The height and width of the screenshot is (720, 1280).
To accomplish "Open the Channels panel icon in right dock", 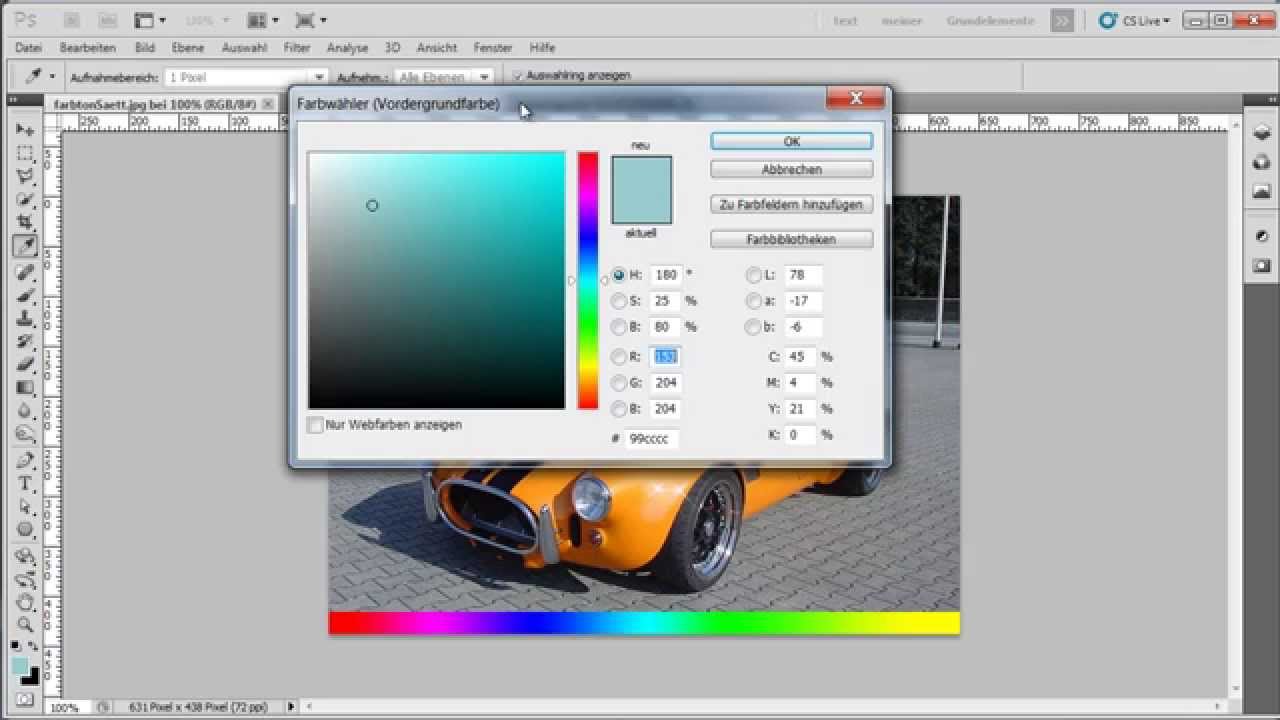I will (x=1262, y=161).
